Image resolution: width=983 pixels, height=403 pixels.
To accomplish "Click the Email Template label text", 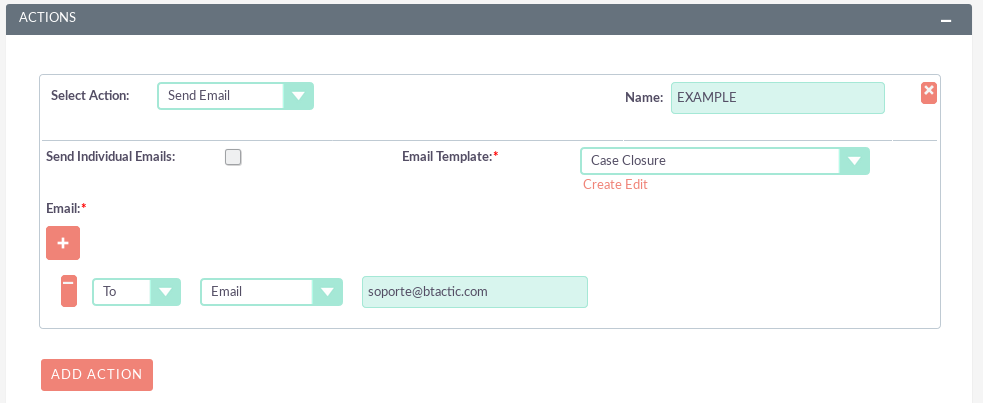I will click(x=447, y=157).
